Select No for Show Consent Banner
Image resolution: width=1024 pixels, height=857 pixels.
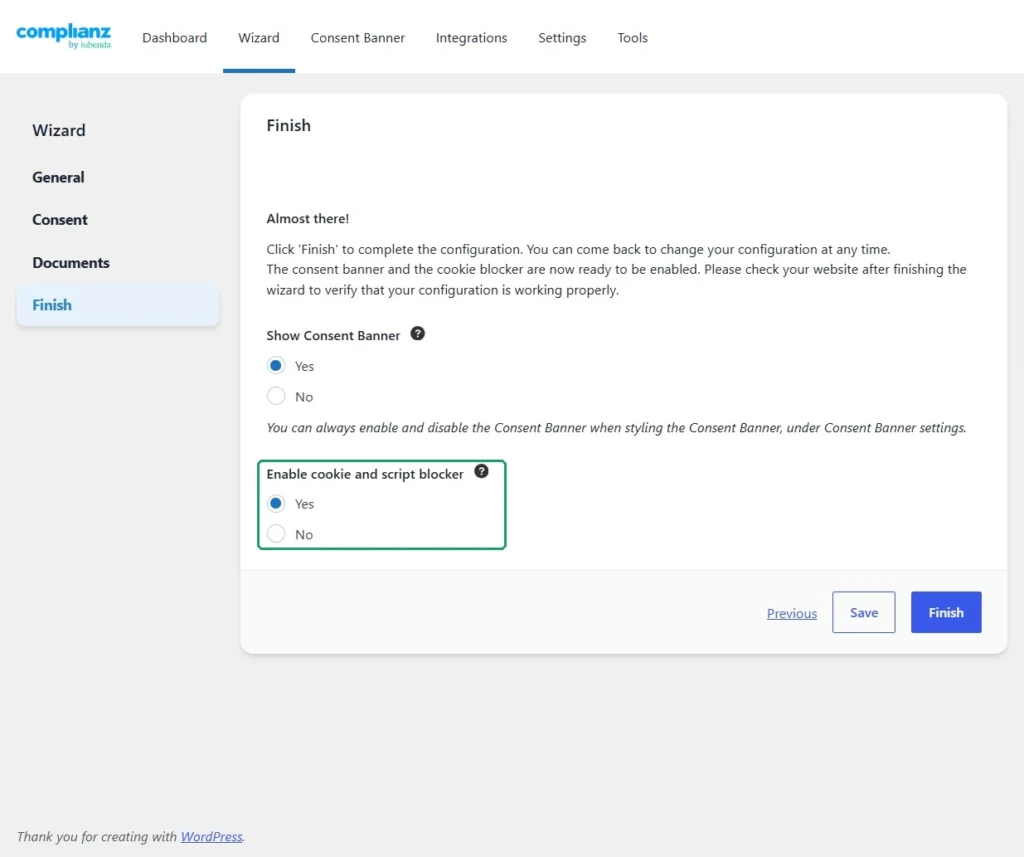[276, 396]
